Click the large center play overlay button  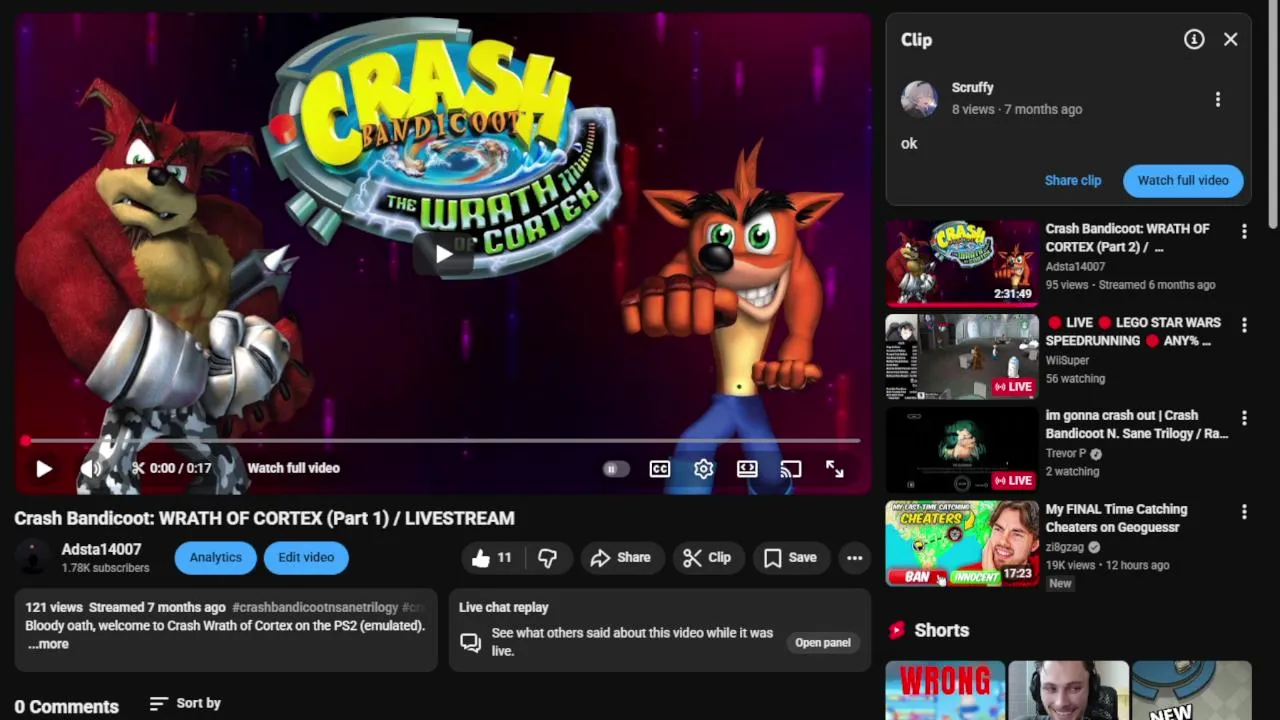coord(443,254)
